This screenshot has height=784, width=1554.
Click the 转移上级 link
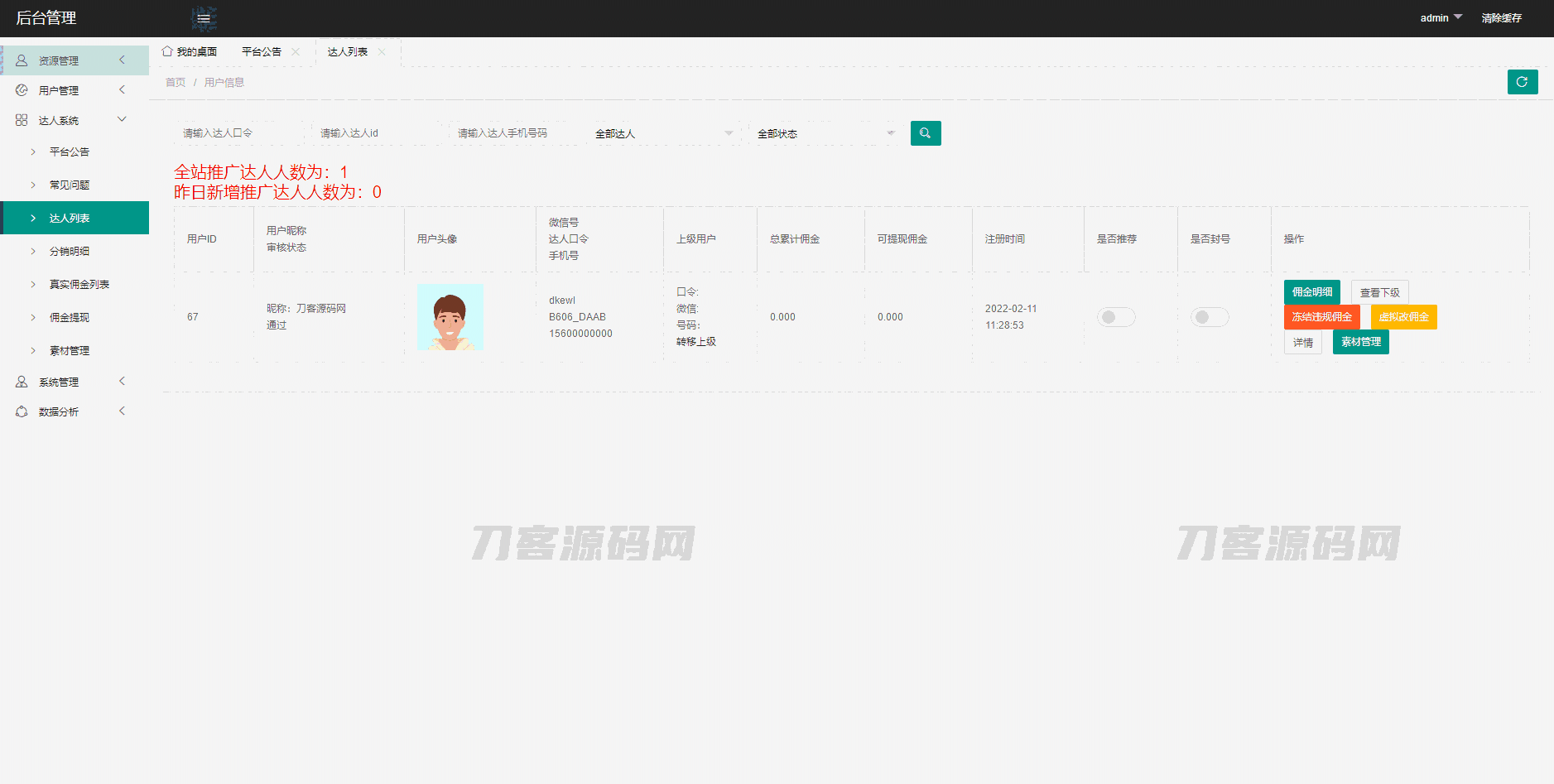pyautogui.click(x=695, y=342)
